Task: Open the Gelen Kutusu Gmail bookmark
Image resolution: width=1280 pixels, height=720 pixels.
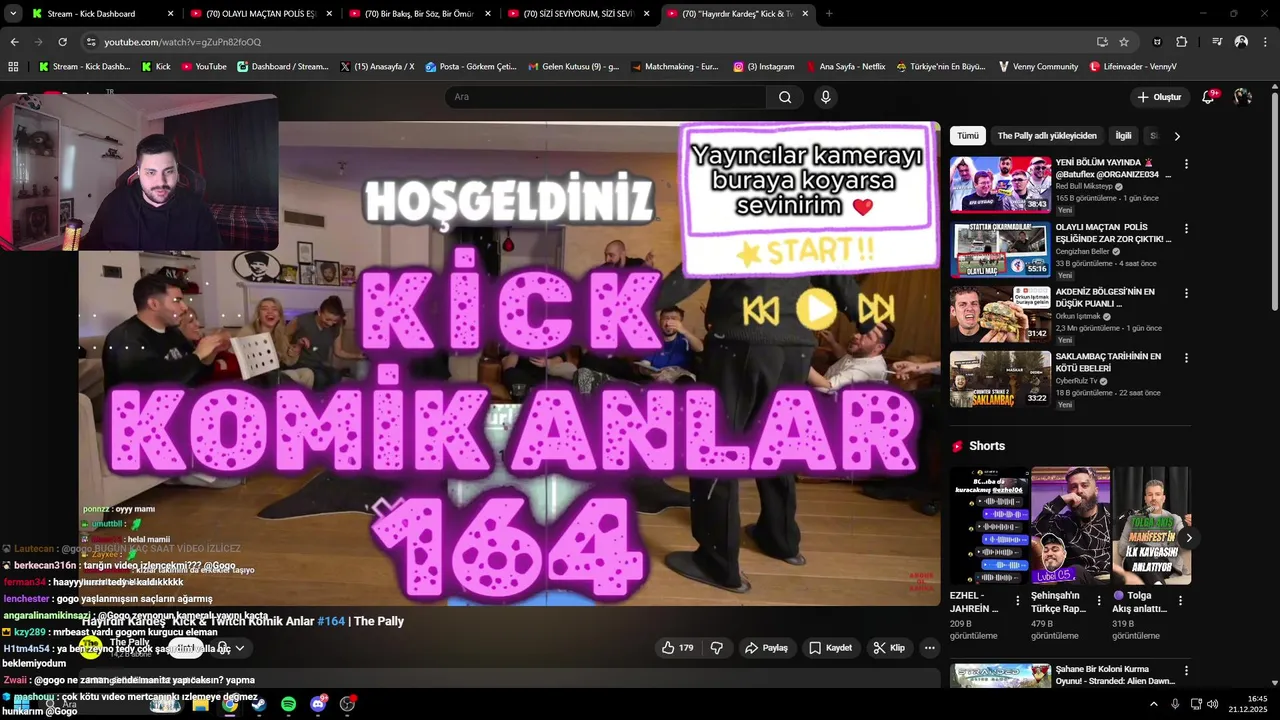Action: (x=573, y=67)
